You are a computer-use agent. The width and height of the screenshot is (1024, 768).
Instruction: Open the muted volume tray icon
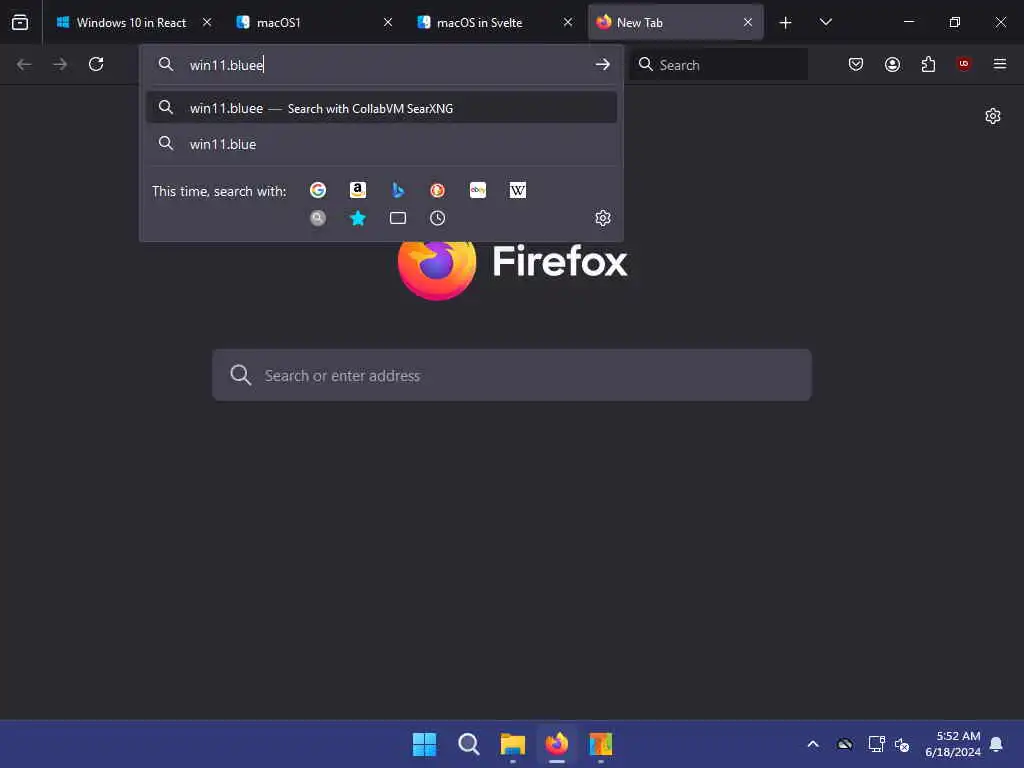(x=903, y=744)
